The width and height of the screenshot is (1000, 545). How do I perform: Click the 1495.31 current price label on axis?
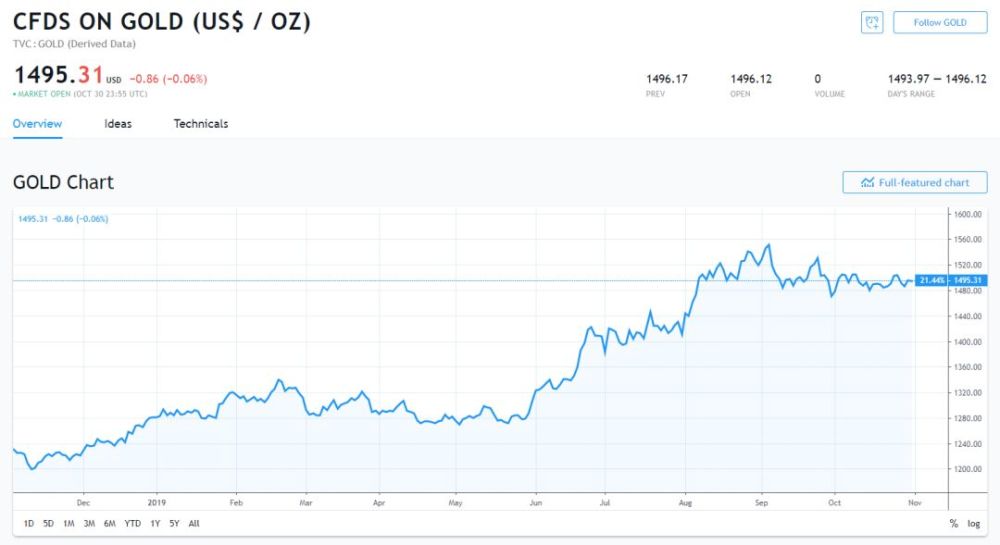click(x=968, y=280)
